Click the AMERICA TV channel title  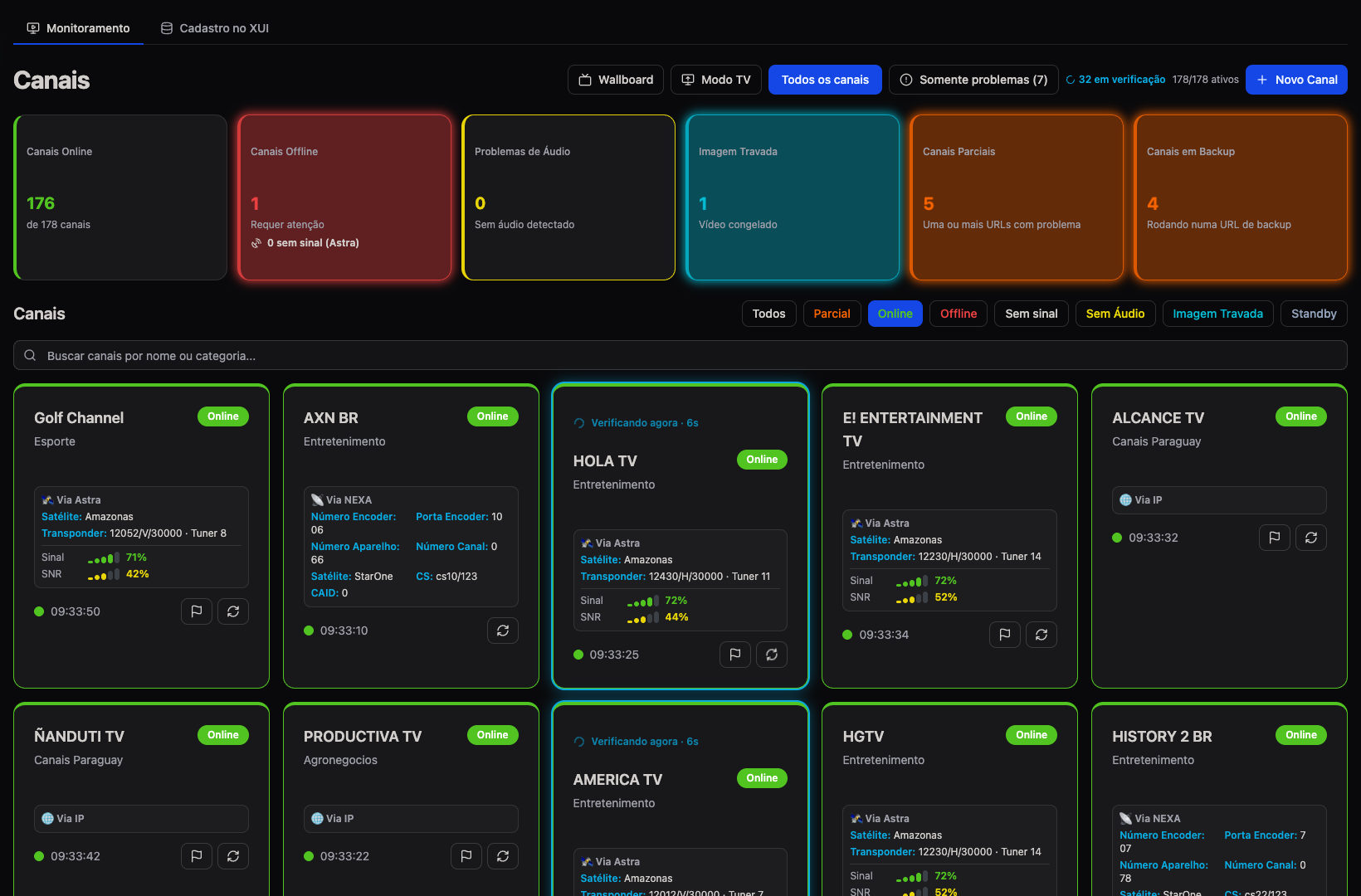point(617,780)
